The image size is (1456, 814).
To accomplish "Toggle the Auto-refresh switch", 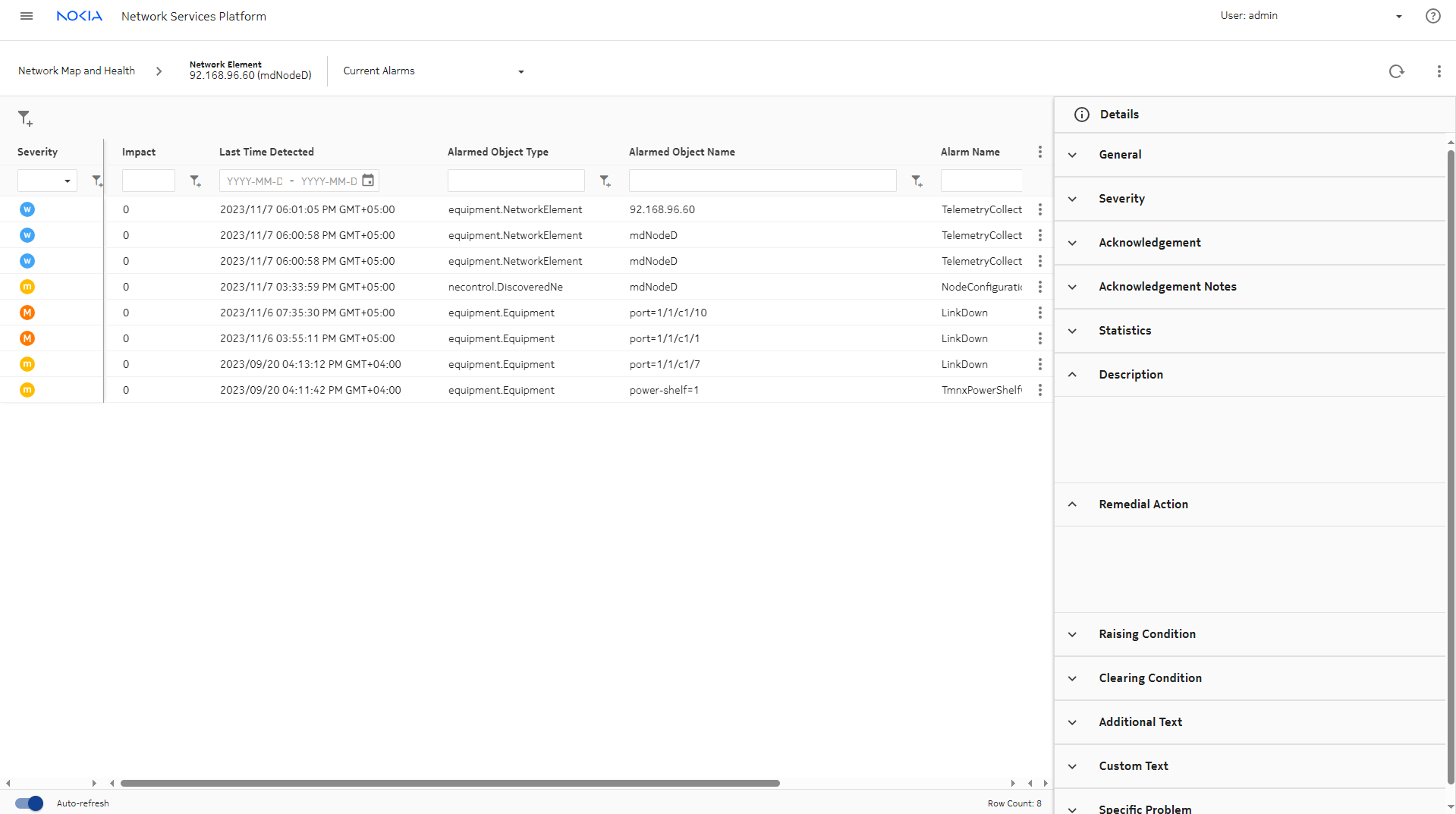I will [x=30, y=803].
